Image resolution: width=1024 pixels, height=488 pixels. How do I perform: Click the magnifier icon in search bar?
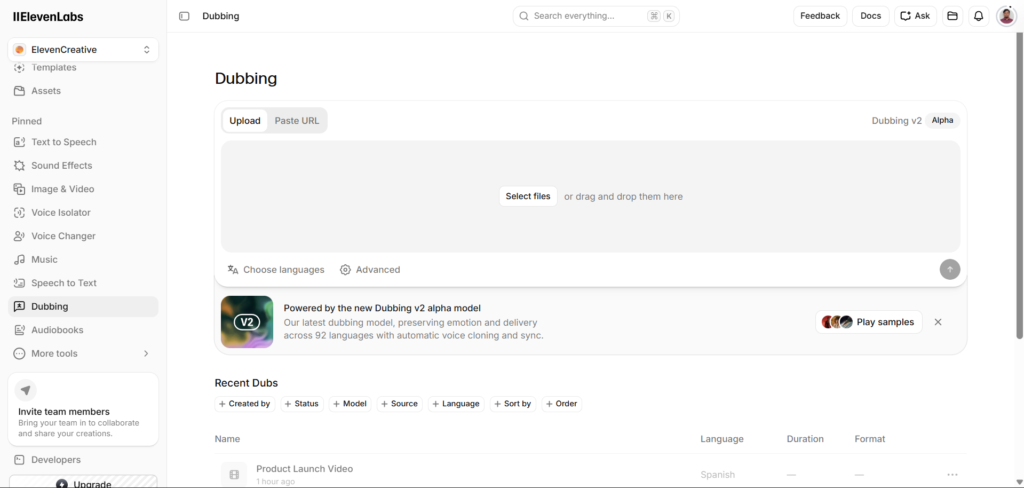coord(524,16)
